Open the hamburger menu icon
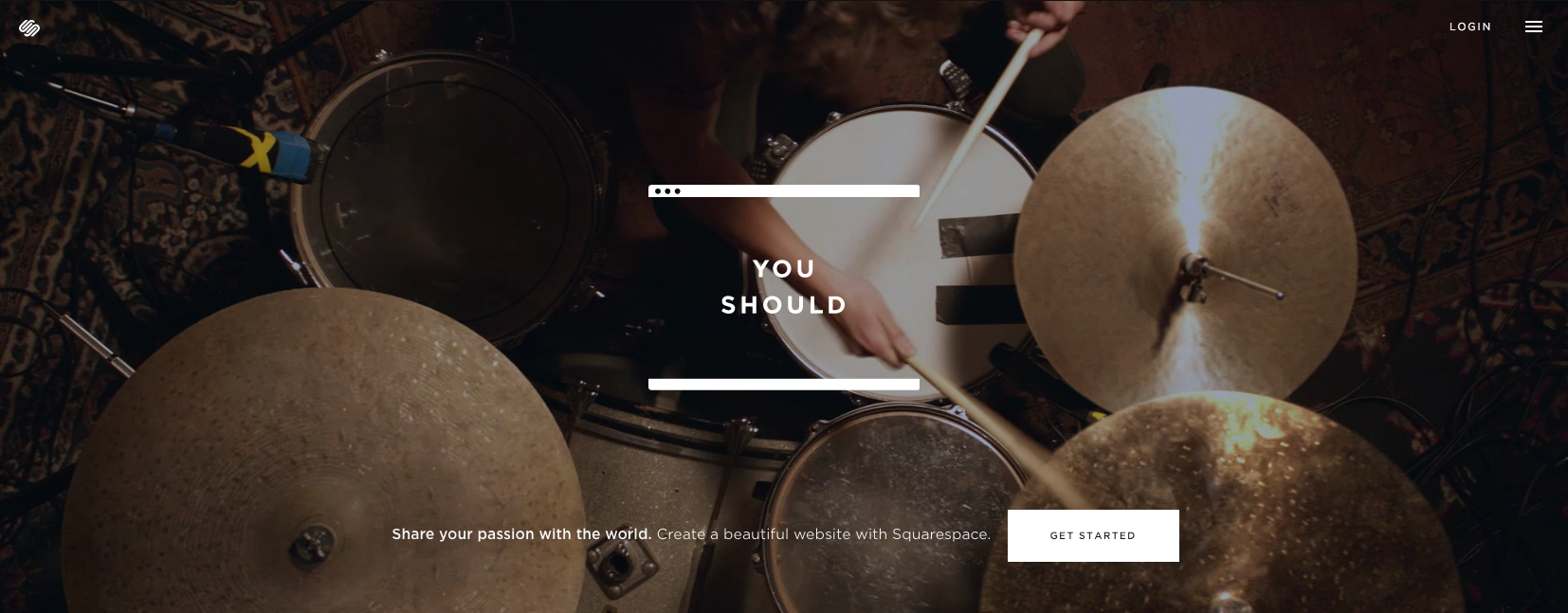The width and height of the screenshot is (1568, 613). pos(1533,27)
